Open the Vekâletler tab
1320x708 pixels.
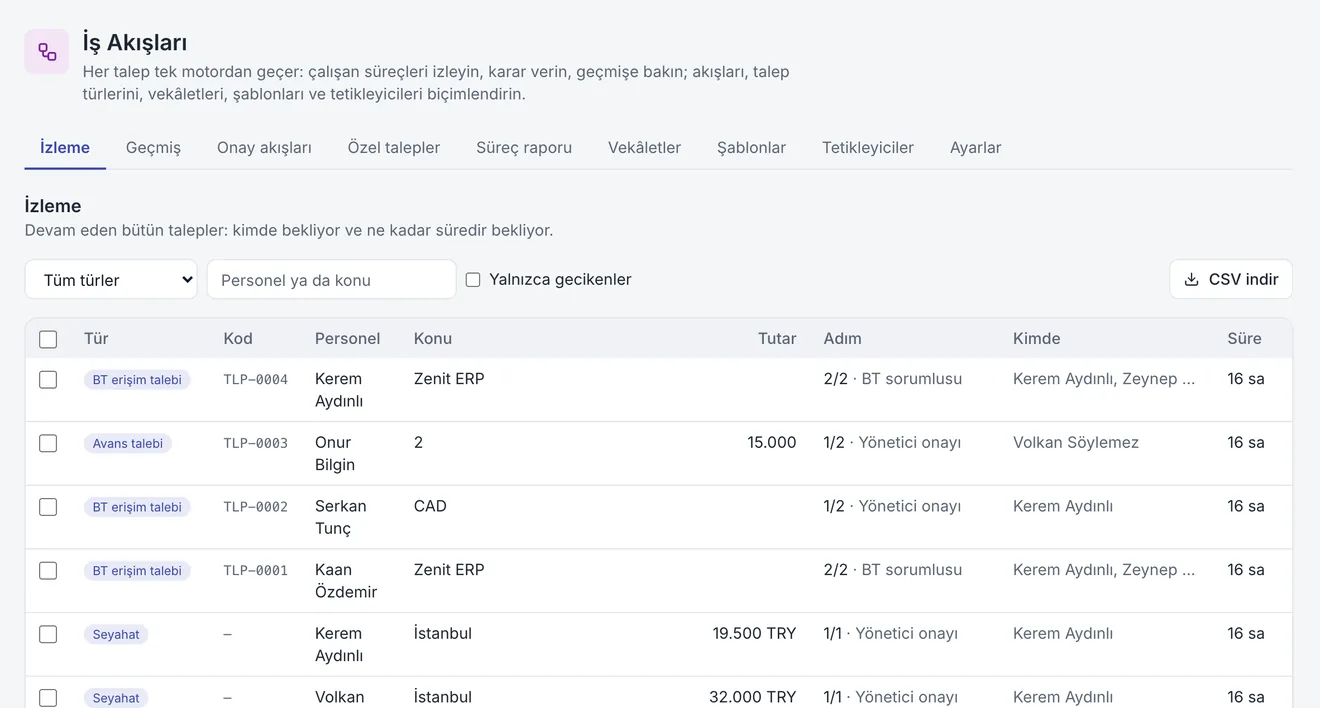[x=644, y=147]
